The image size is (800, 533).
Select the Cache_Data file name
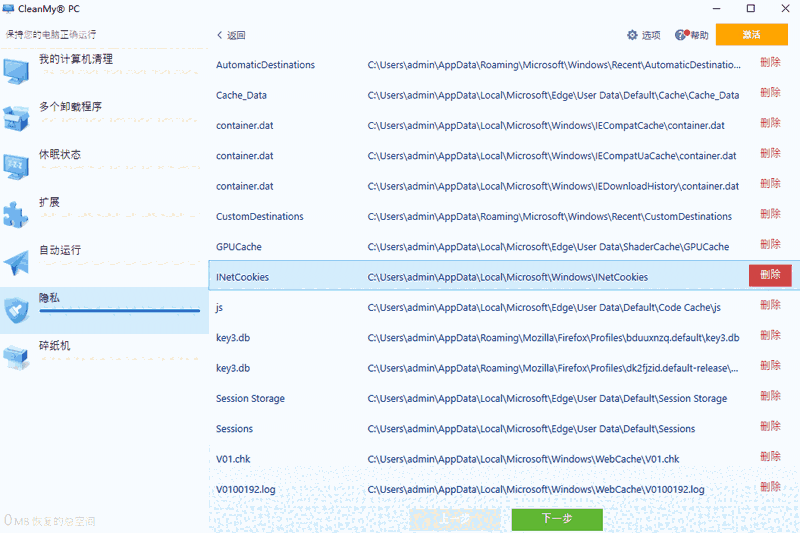tap(241, 95)
